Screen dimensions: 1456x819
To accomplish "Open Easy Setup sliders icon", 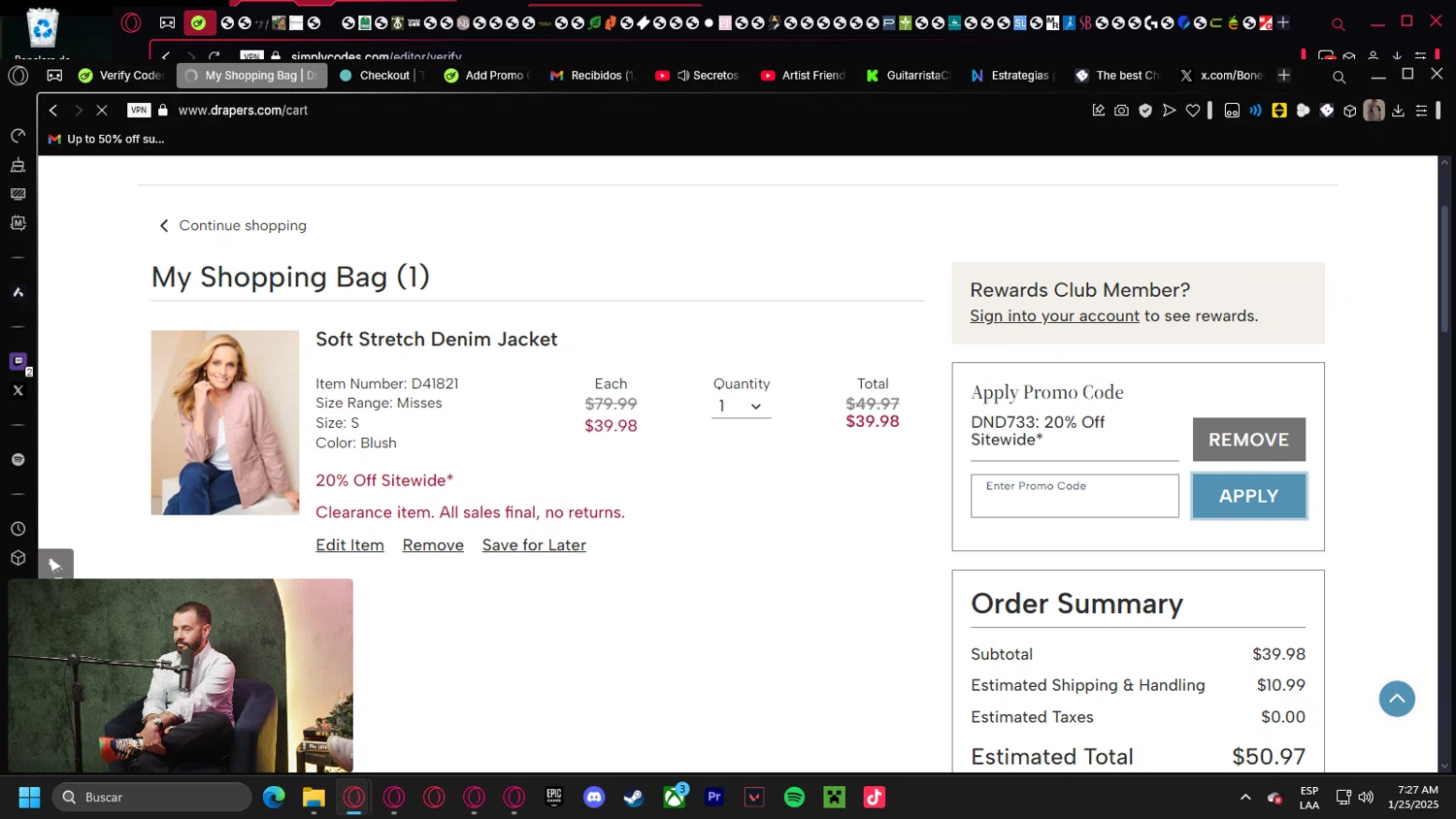I will pos(1421,111).
